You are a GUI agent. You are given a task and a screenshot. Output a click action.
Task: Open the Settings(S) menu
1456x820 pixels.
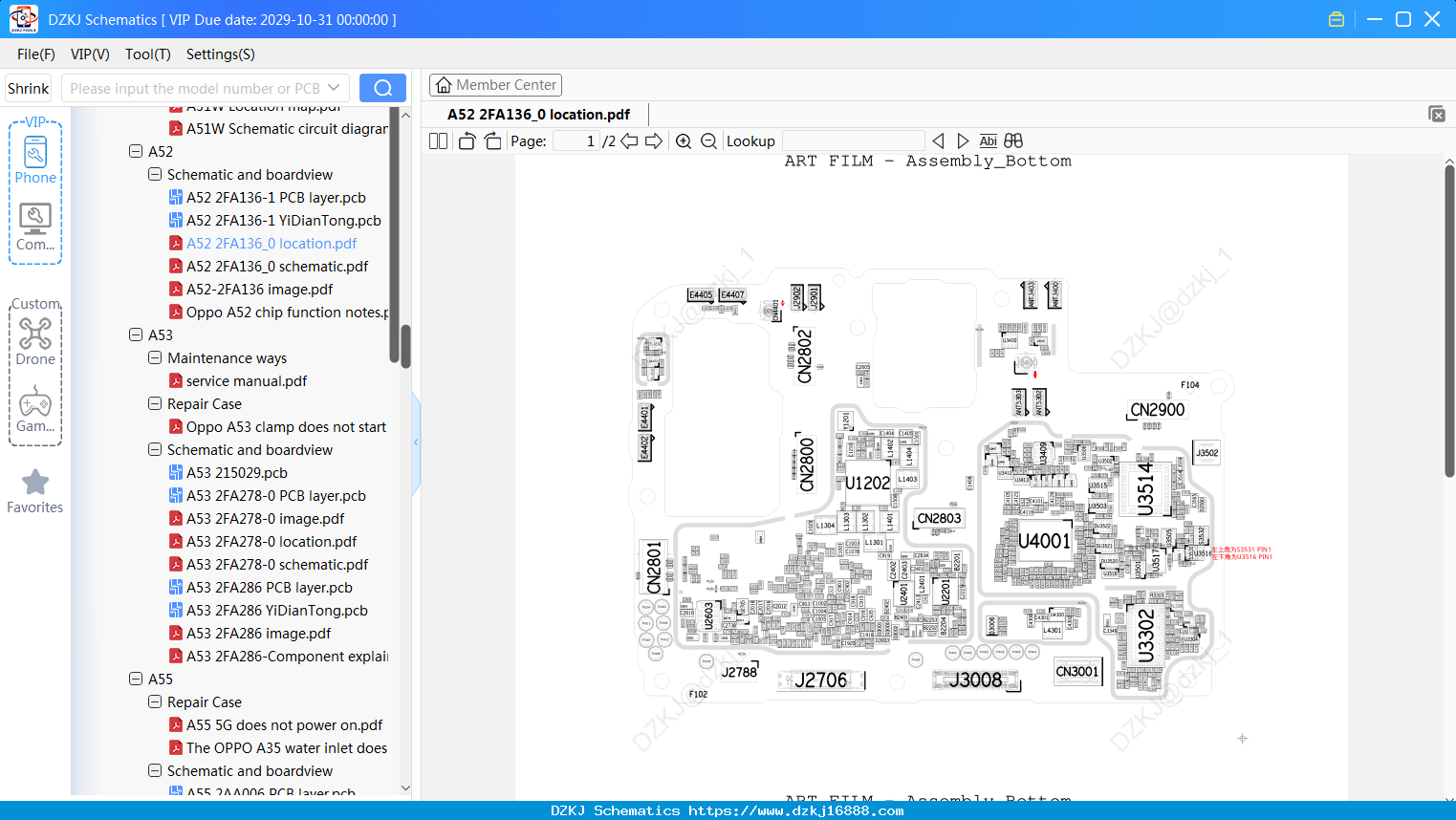pos(221,54)
